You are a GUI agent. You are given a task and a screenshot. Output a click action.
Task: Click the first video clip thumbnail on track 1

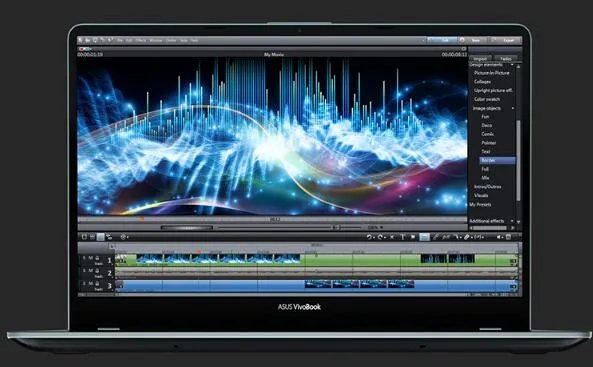[x=149, y=259]
